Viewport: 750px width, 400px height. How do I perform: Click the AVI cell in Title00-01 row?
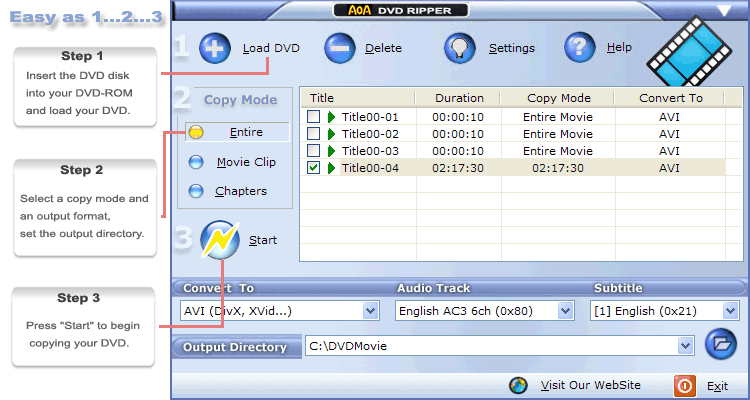669,117
